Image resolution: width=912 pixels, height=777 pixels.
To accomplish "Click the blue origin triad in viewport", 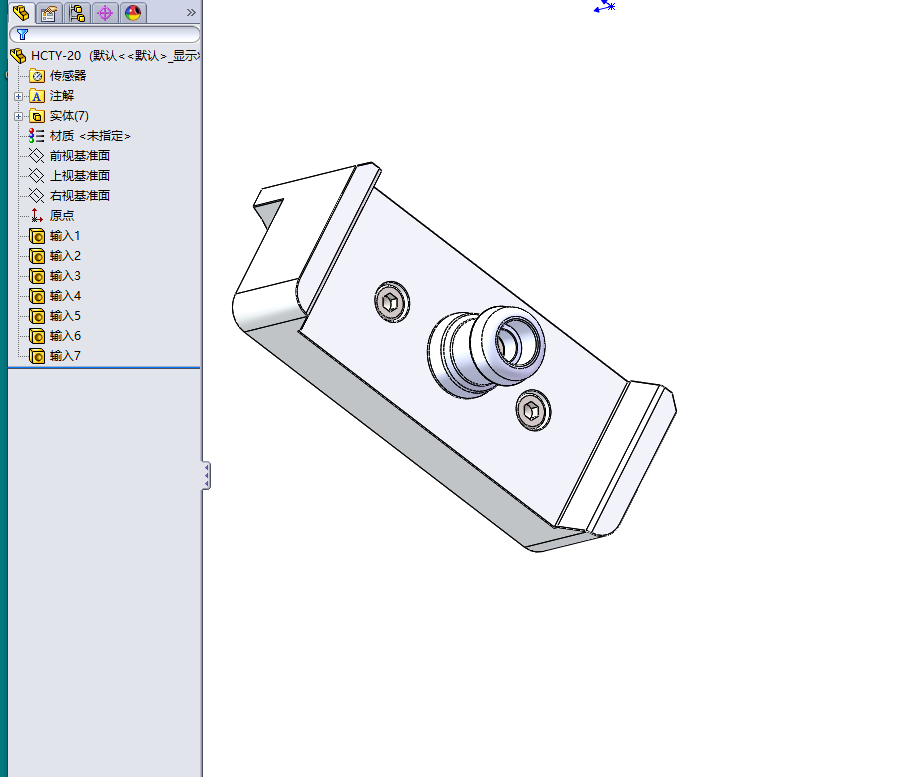I will pyautogui.click(x=605, y=6).
